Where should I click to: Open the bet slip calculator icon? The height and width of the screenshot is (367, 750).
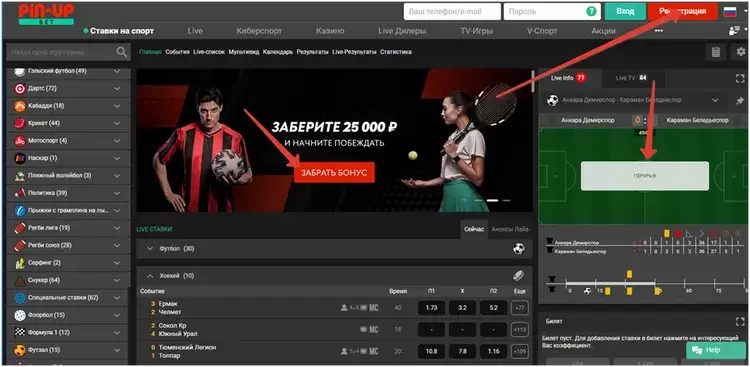(x=716, y=52)
